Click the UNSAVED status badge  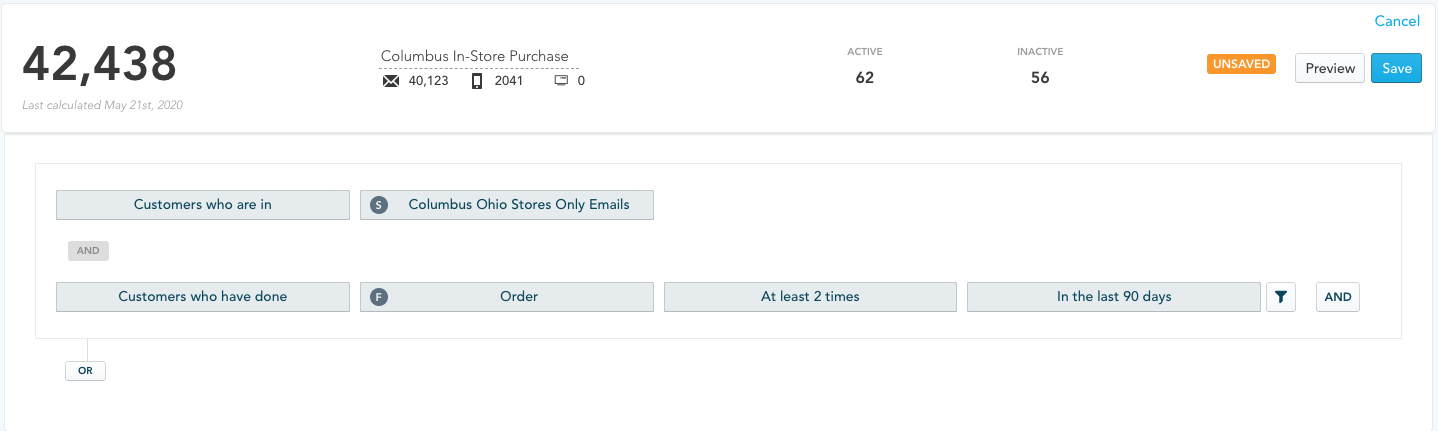[1241, 64]
